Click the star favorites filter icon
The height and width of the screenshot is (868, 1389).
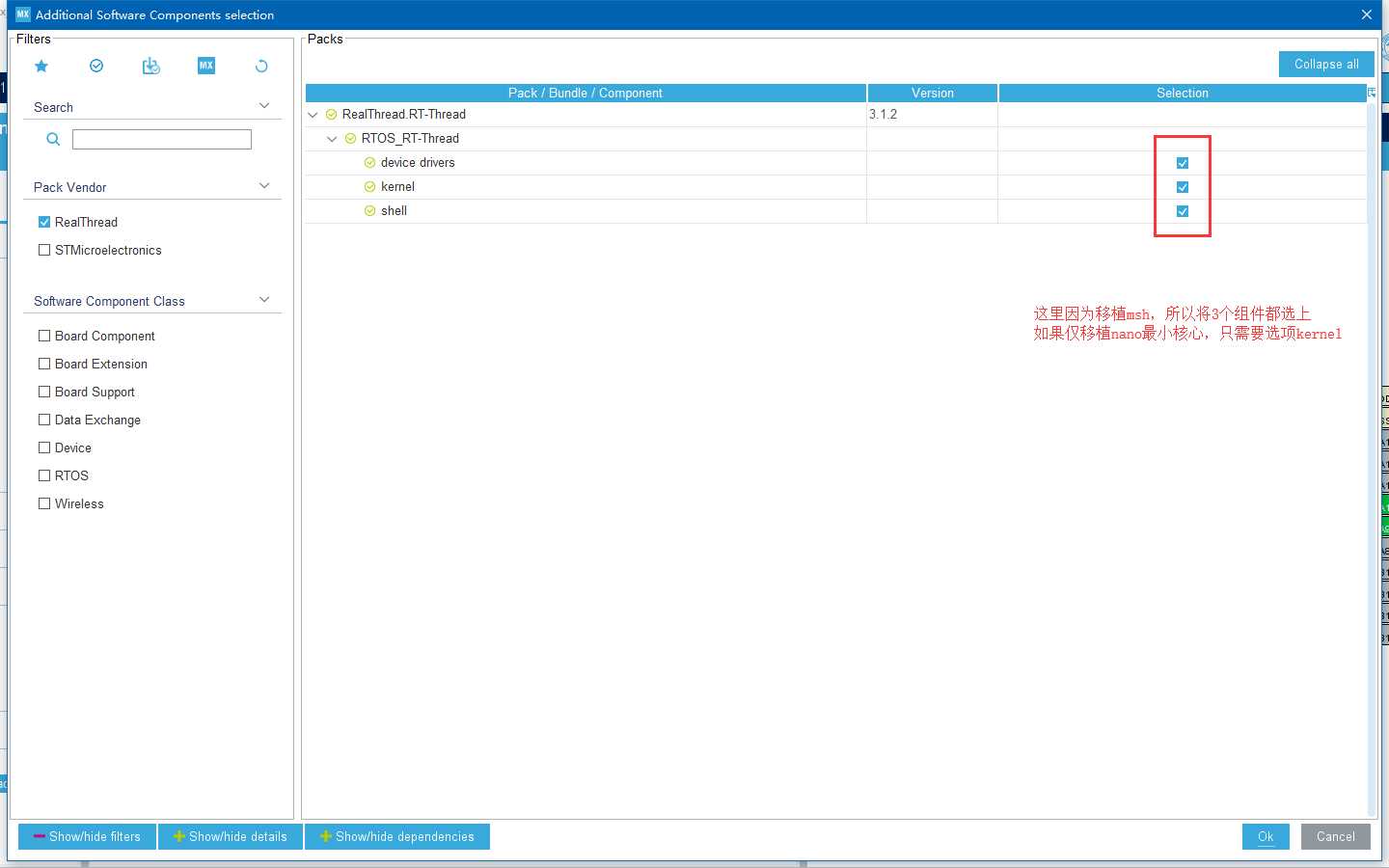(41, 66)
